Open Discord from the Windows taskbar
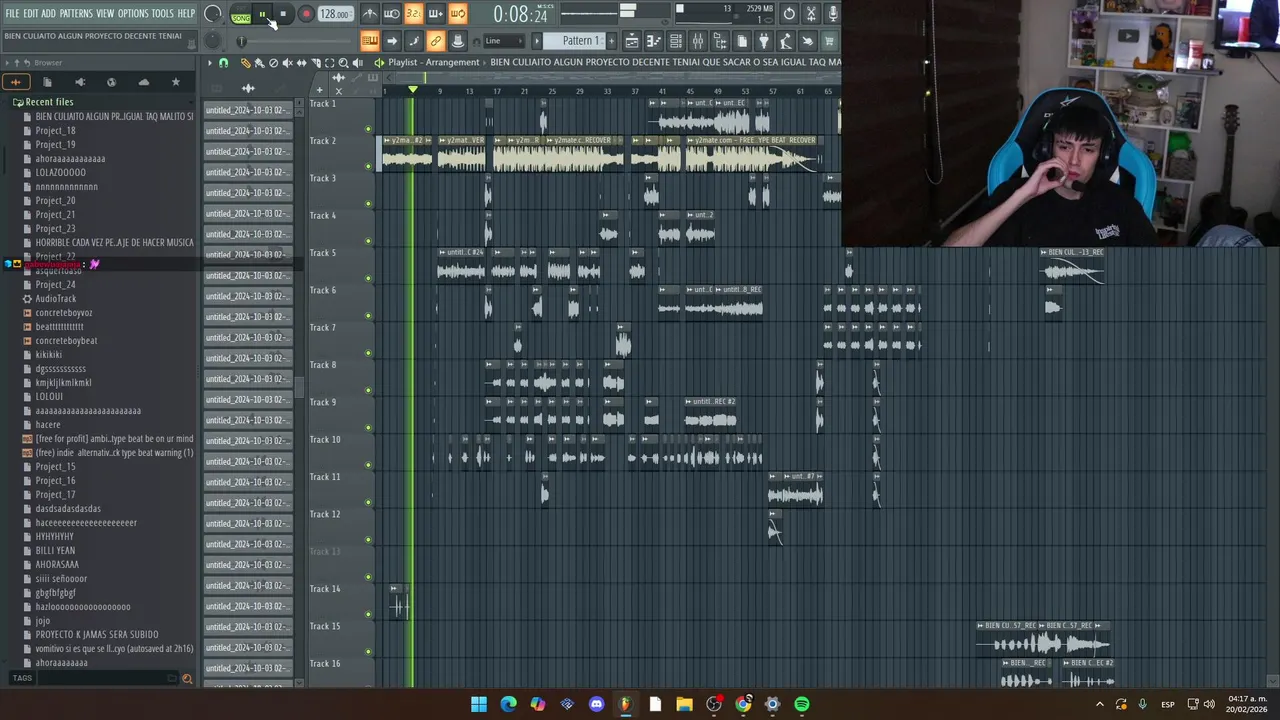 596,704
